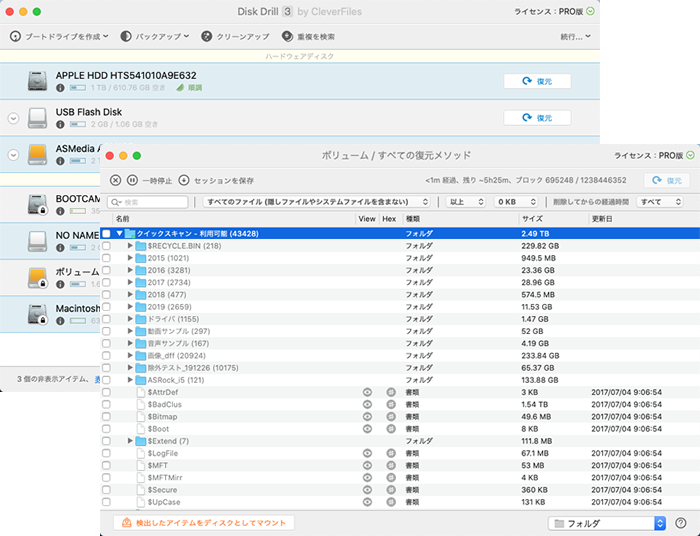Select the orange ASMedia drive icon

(x=37, y=154)
